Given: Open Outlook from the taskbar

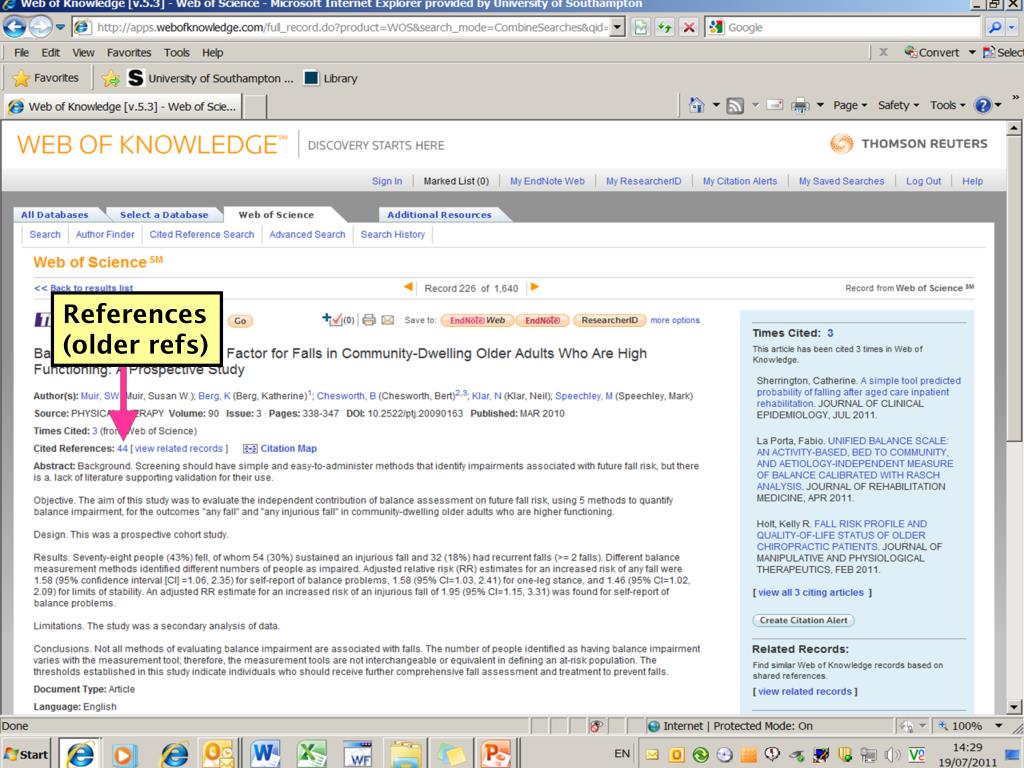Looking at the screenshot, I should [217, 754].
